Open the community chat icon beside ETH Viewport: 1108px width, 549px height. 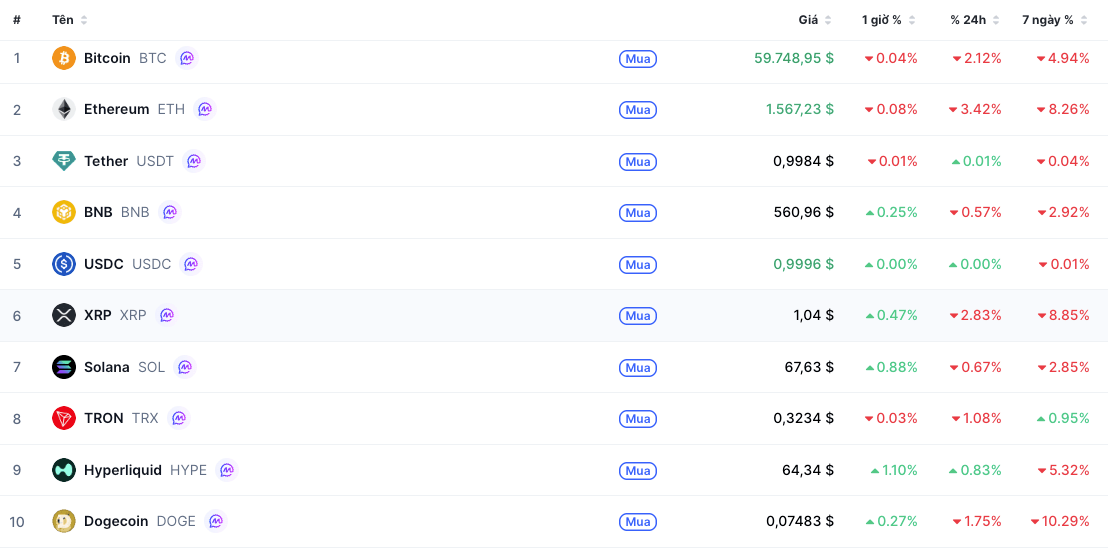pyautogui.click(x=205, y=110)
